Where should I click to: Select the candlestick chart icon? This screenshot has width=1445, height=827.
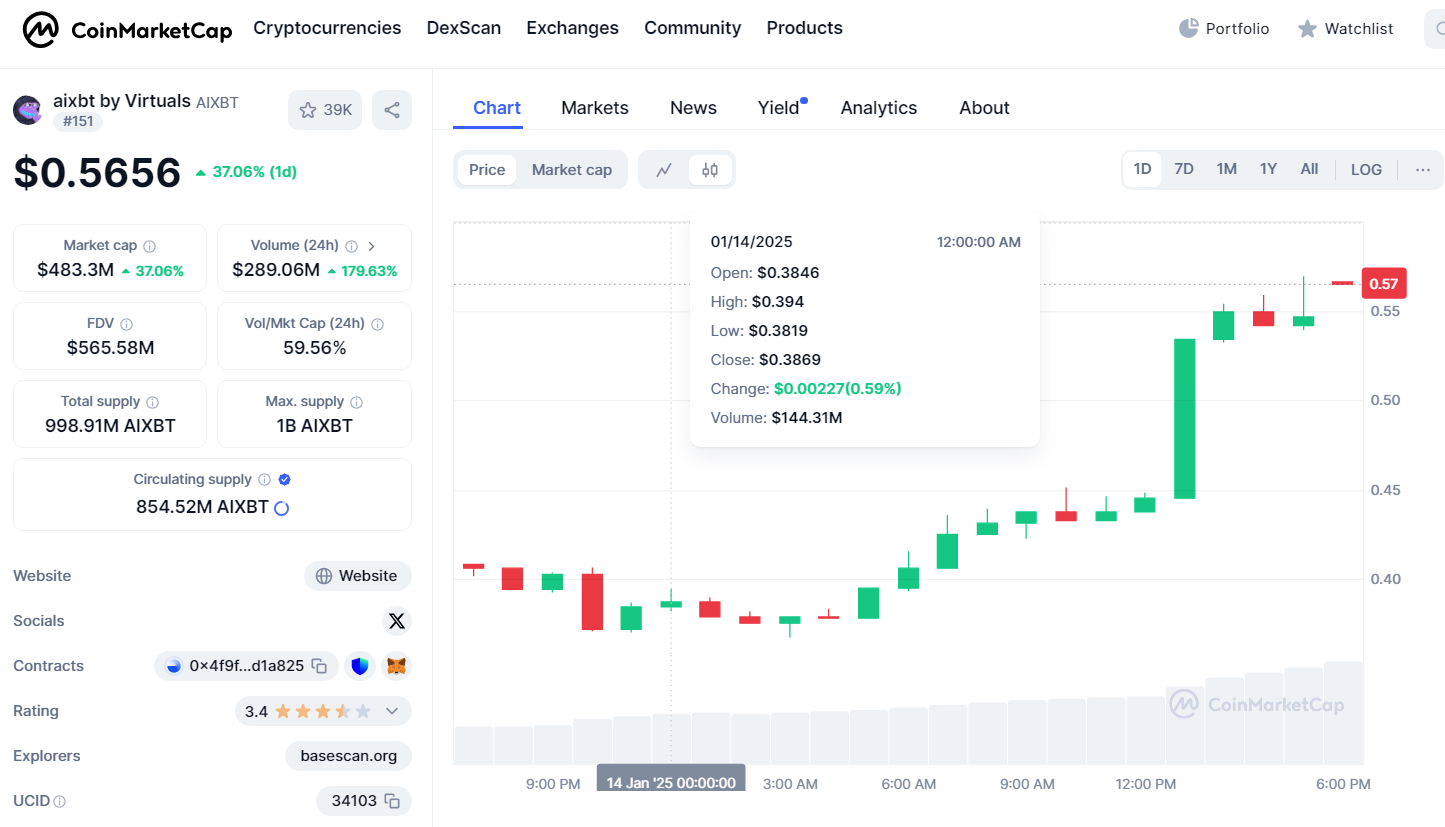tap(710, 170)
